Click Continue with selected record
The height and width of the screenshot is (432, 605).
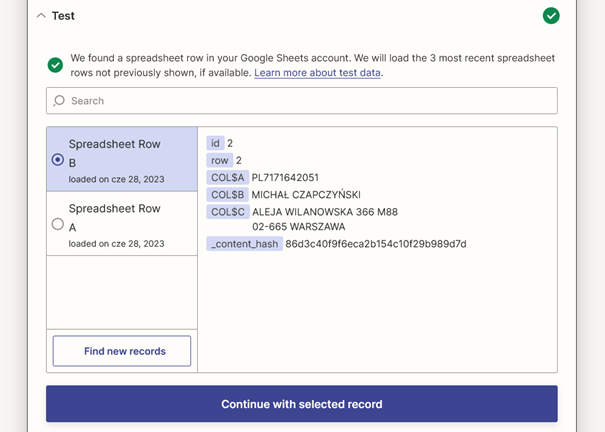point(302,404)
